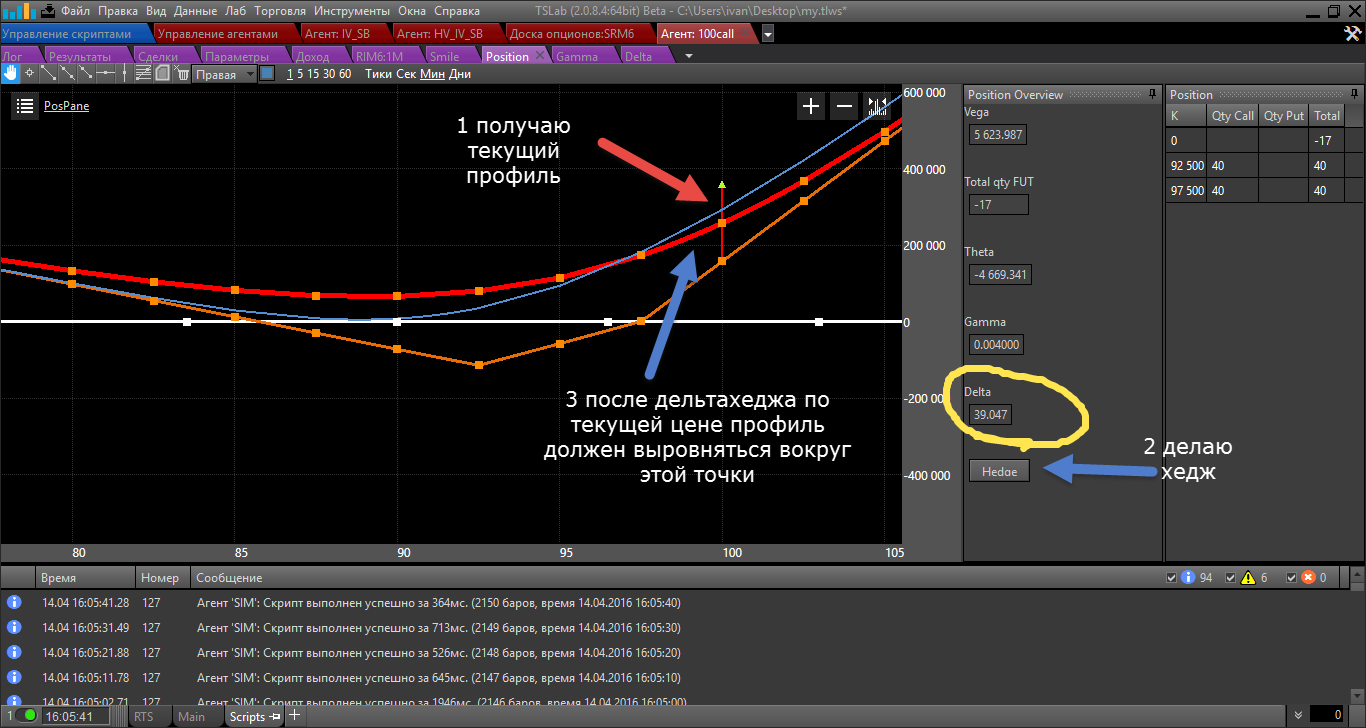The width and height of the screenshot is (1366, 728).
Task: Toggle info messages checkbox showing 94
Action: click(1172, 578)
